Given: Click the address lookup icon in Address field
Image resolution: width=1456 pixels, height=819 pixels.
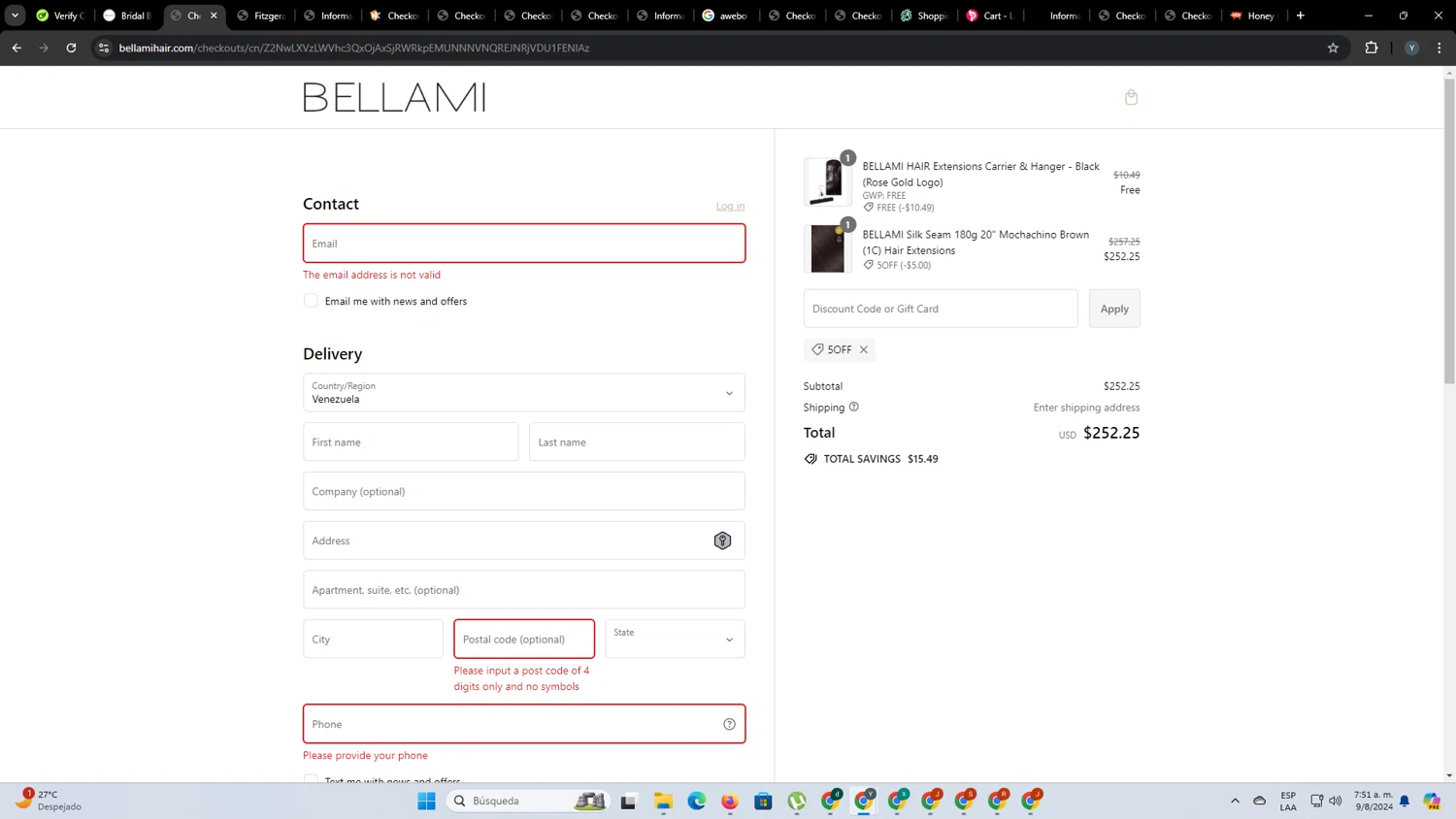Looking at the screenshot, I should [722, 541].
